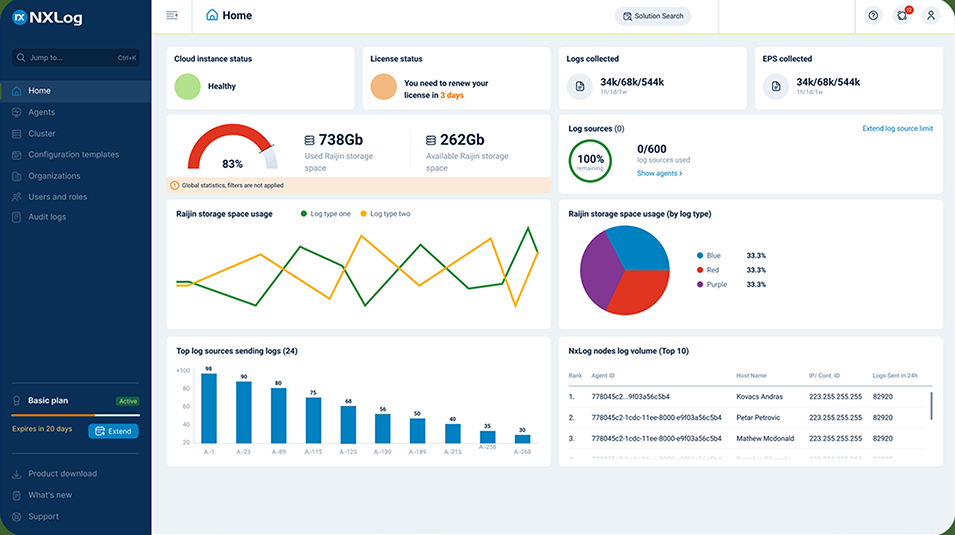Open the help question mark icon

[x=873, y=16]
